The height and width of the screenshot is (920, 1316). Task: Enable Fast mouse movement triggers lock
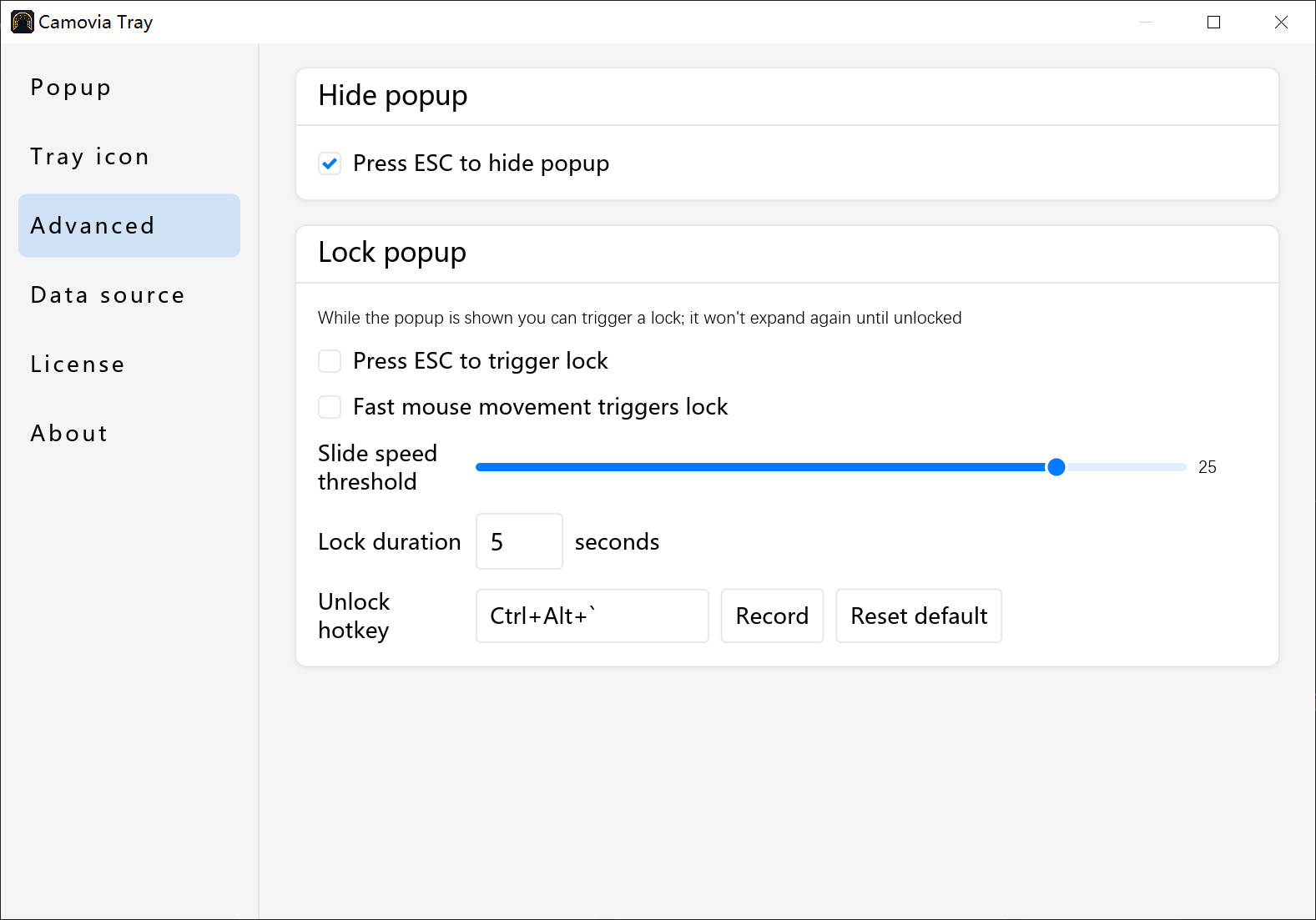point(330,407)
